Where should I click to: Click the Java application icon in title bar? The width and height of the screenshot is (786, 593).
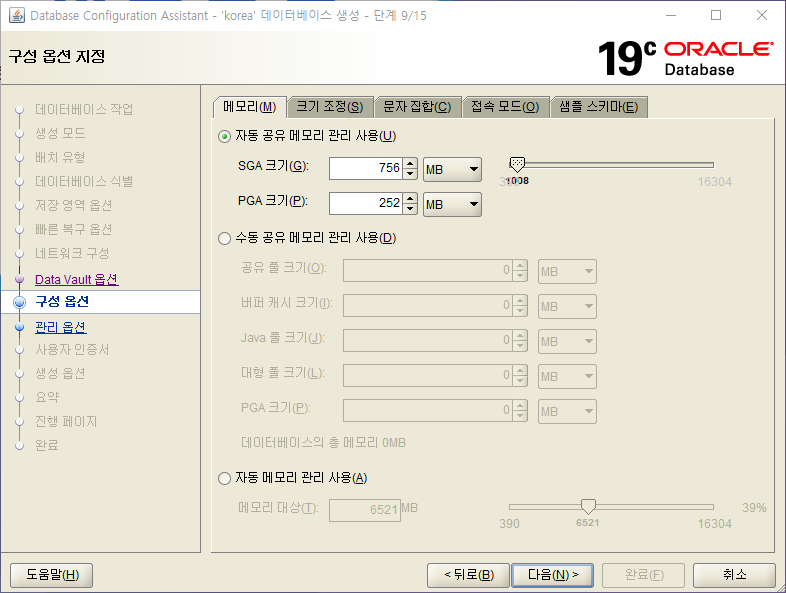(x=17, y=15)
